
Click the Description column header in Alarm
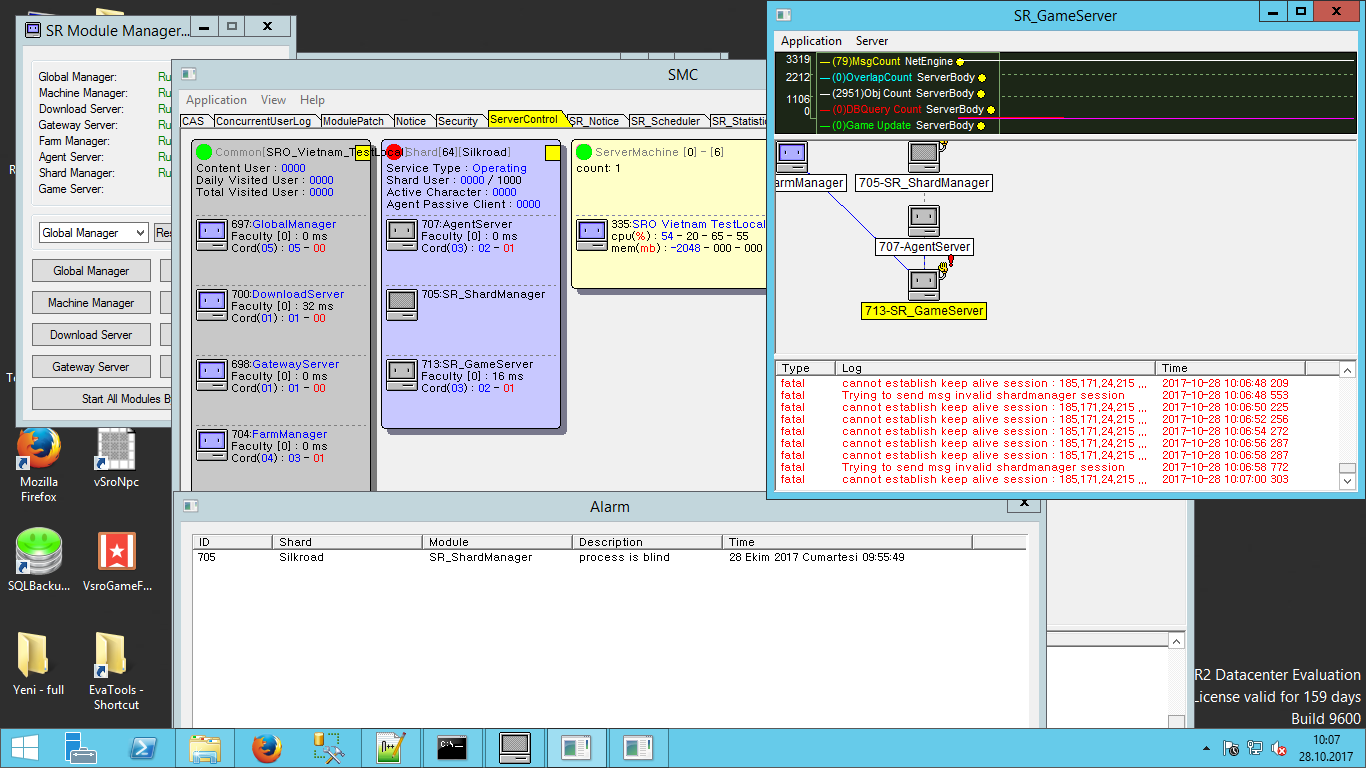tap(648, 542)
